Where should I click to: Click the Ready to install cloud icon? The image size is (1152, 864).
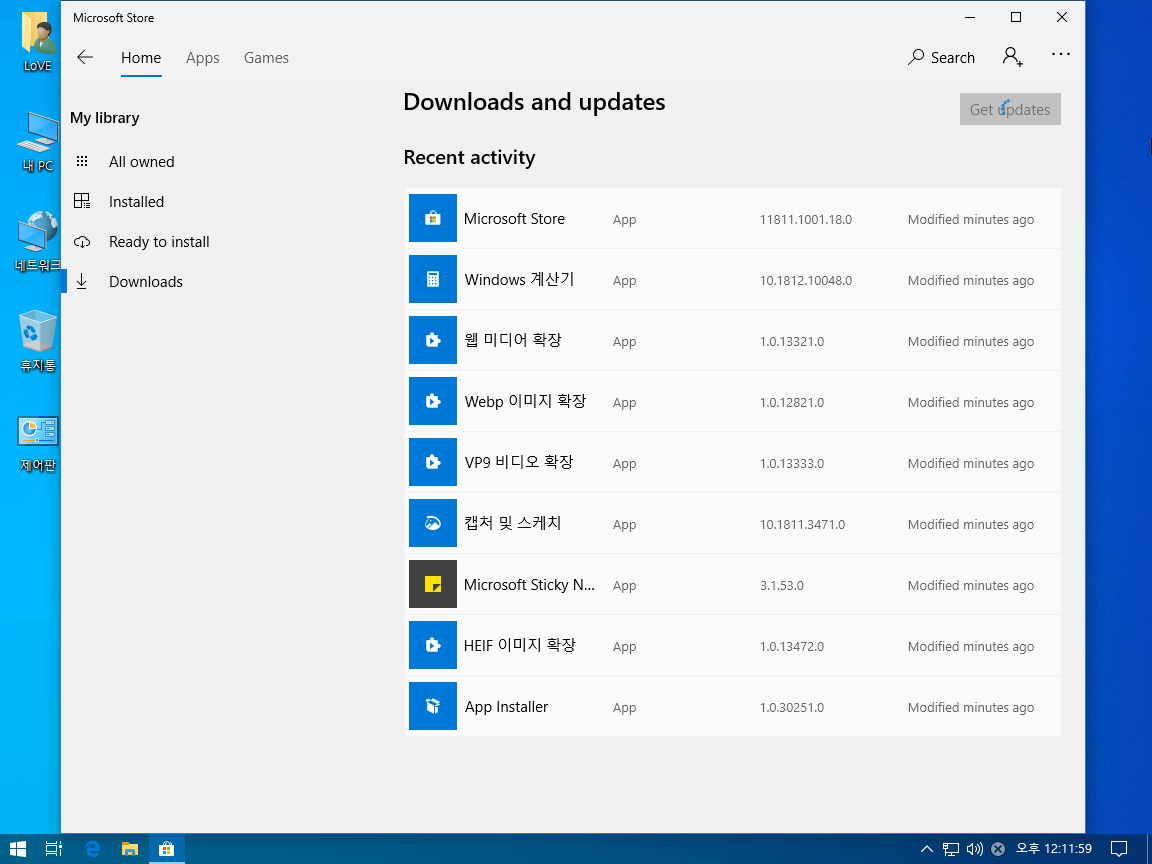pyautogui.click(x=82, y=242)
